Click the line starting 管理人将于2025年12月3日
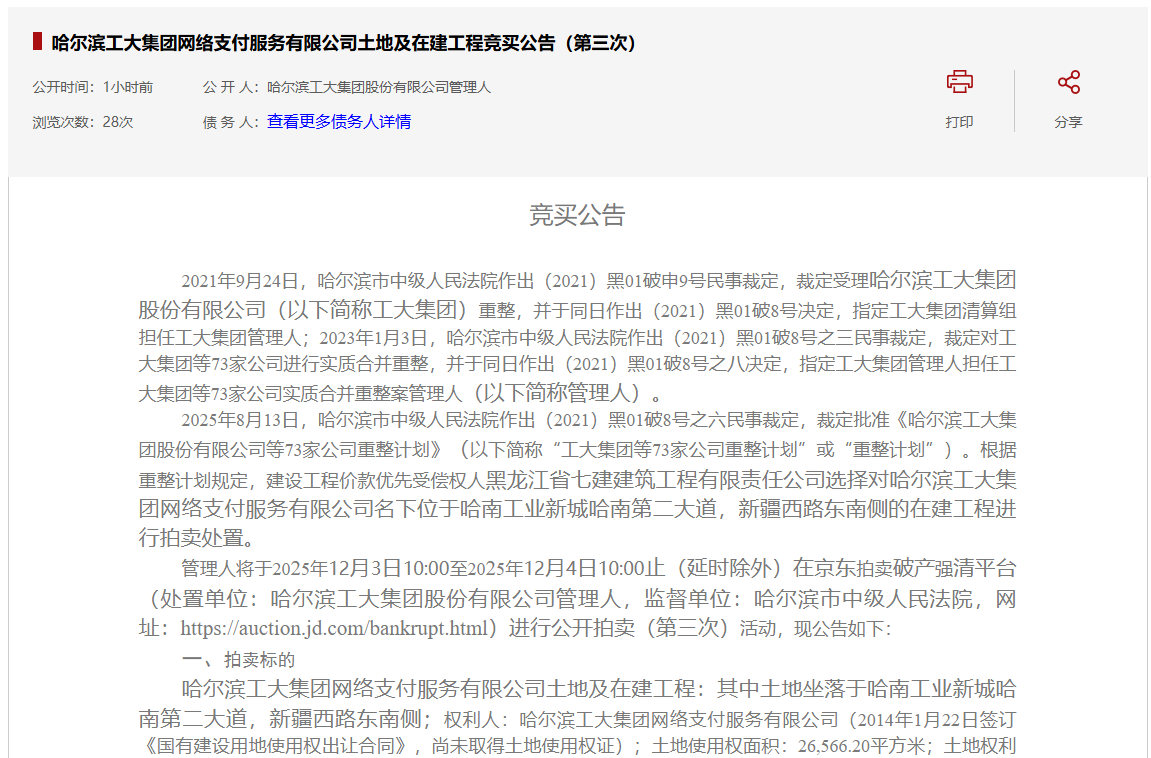The width and height of the screenshot is (1151, 758). click(598, 569)
